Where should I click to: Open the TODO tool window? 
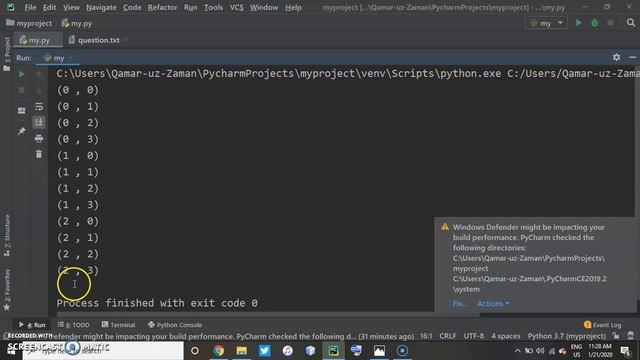pyautogui.click(x=73, y=325)
